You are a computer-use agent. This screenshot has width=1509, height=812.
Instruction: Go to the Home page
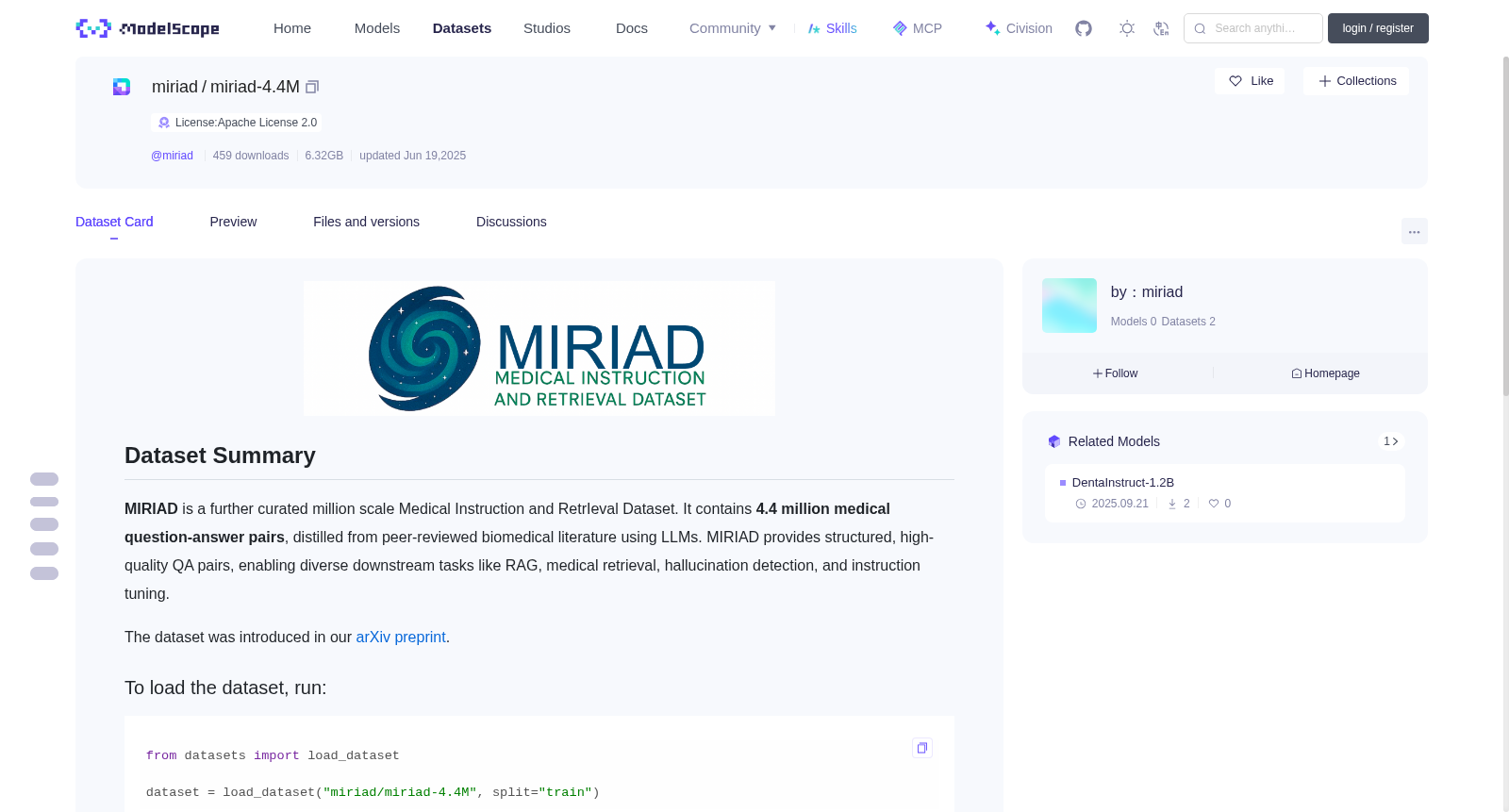(292, 28)
